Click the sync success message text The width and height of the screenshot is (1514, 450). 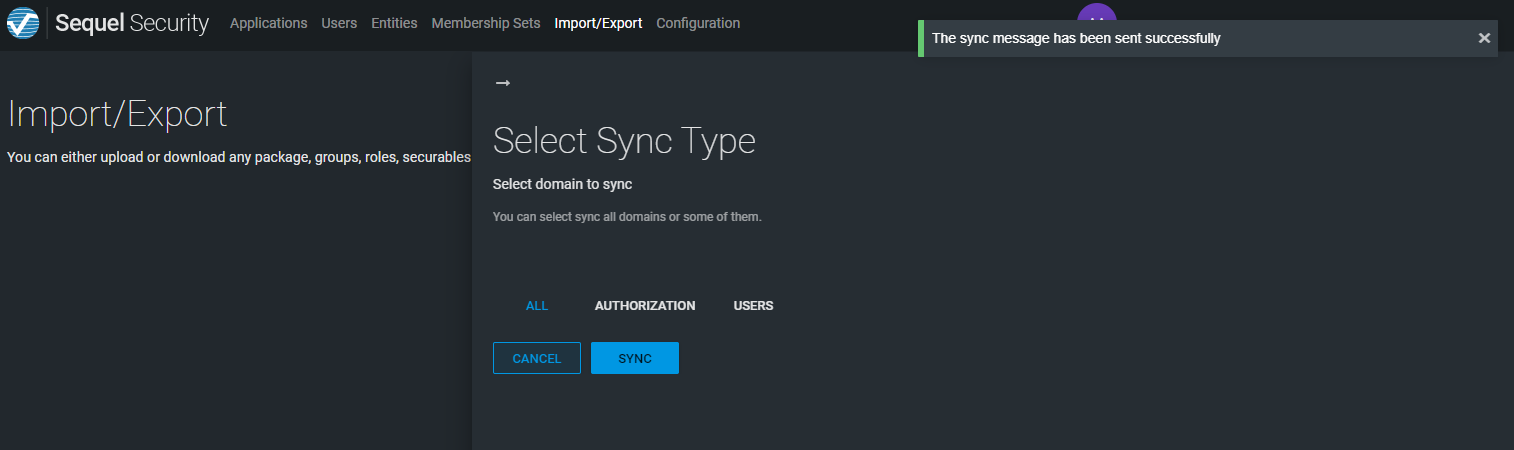1076,38
